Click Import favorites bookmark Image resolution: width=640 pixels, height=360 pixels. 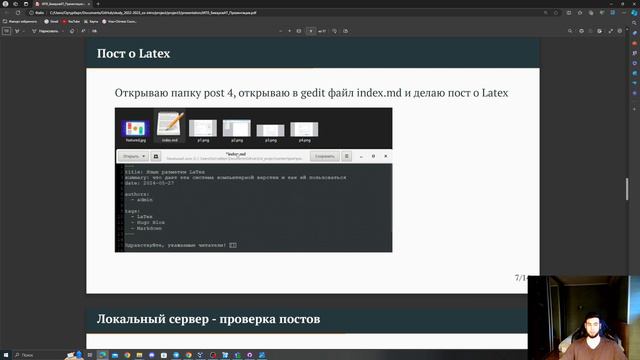[20, 21]
